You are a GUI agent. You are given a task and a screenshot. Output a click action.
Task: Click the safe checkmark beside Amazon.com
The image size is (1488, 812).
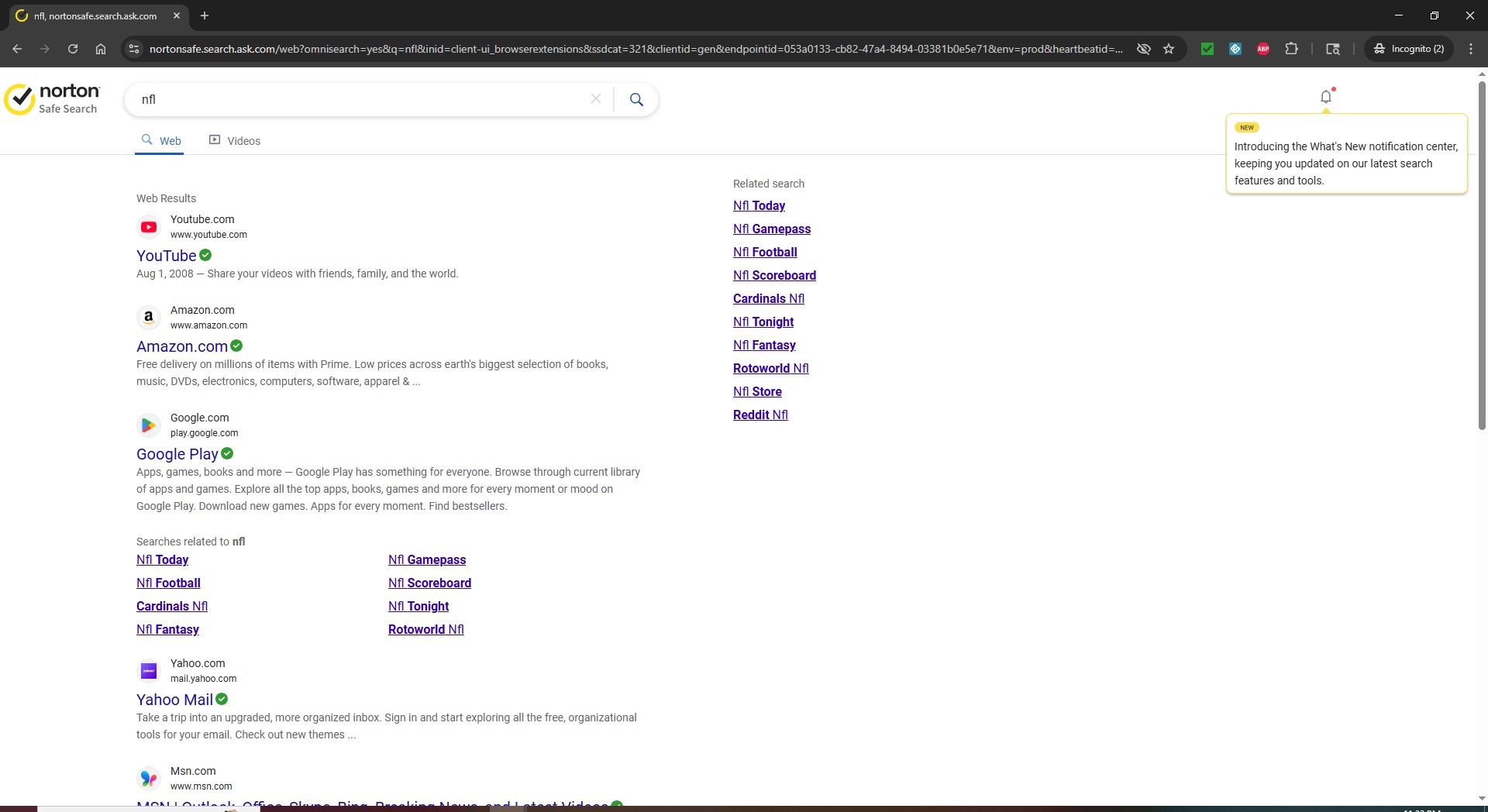click(236, 346)
